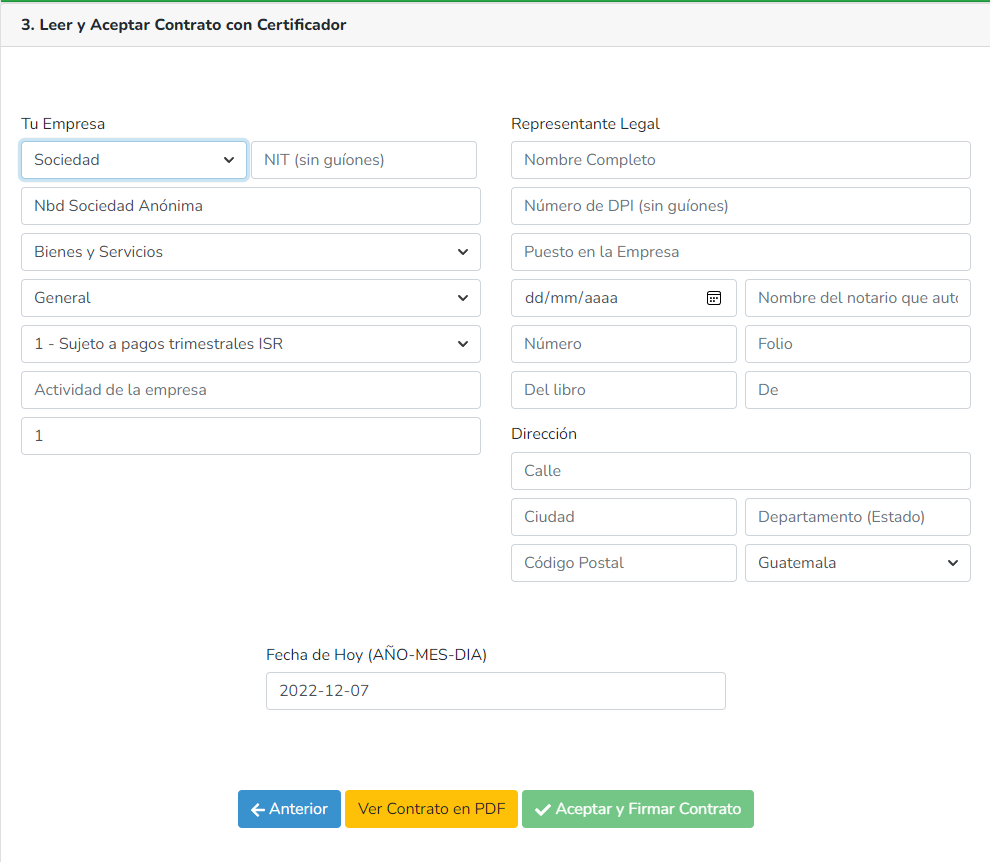Click the Nombre del notario field
This screenshot has height=862, width=990.
coord(857,298)
